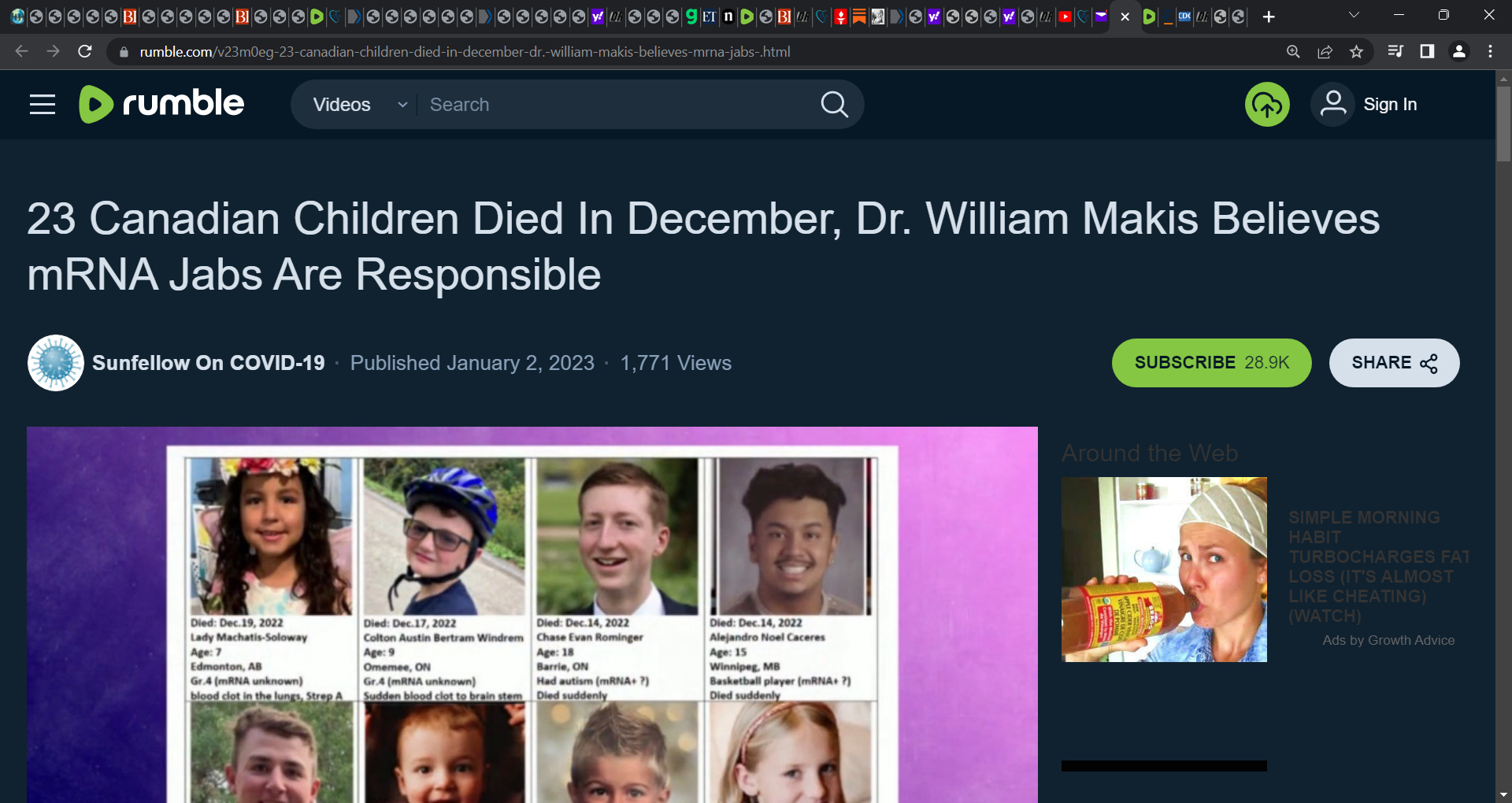Viewport: 1512px width, 803px height.
Task: Click Ads by Growth Advice link
Action: 1388,641
